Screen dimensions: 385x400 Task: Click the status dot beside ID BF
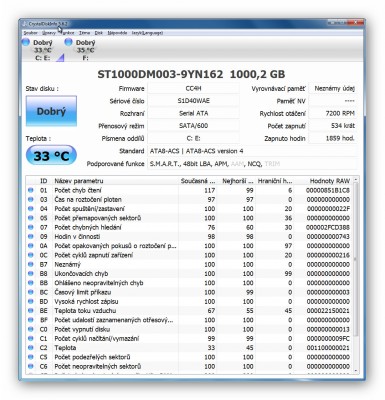tap(31, 320)
